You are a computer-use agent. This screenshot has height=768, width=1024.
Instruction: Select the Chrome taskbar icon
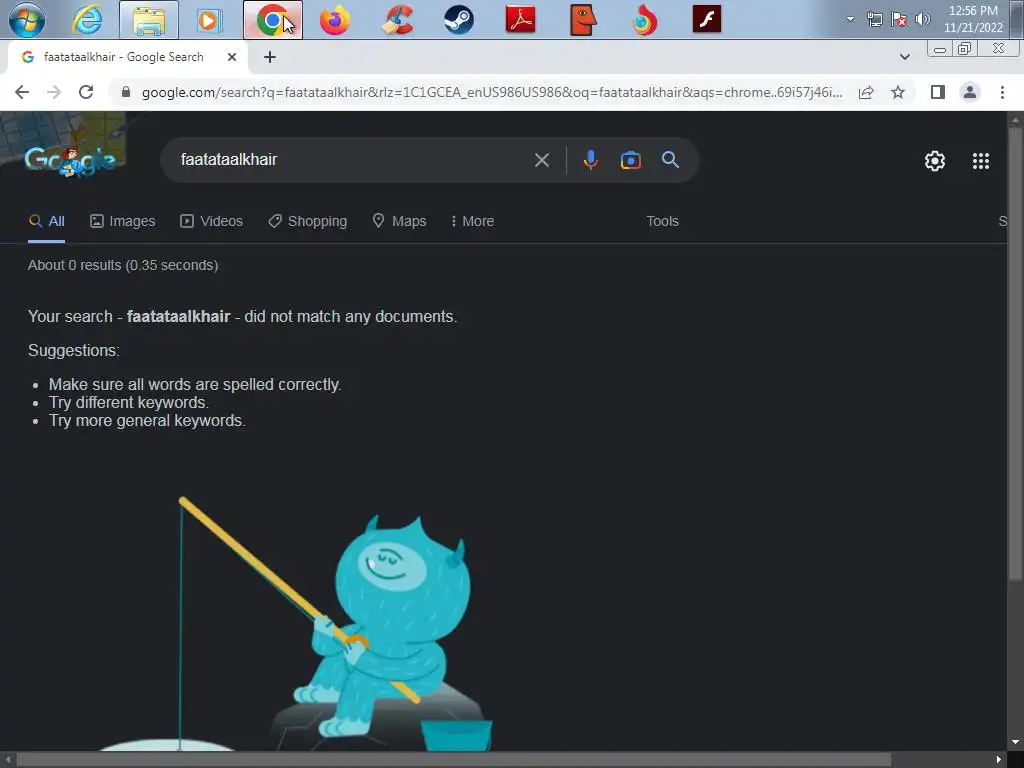[x=273, y=20]
